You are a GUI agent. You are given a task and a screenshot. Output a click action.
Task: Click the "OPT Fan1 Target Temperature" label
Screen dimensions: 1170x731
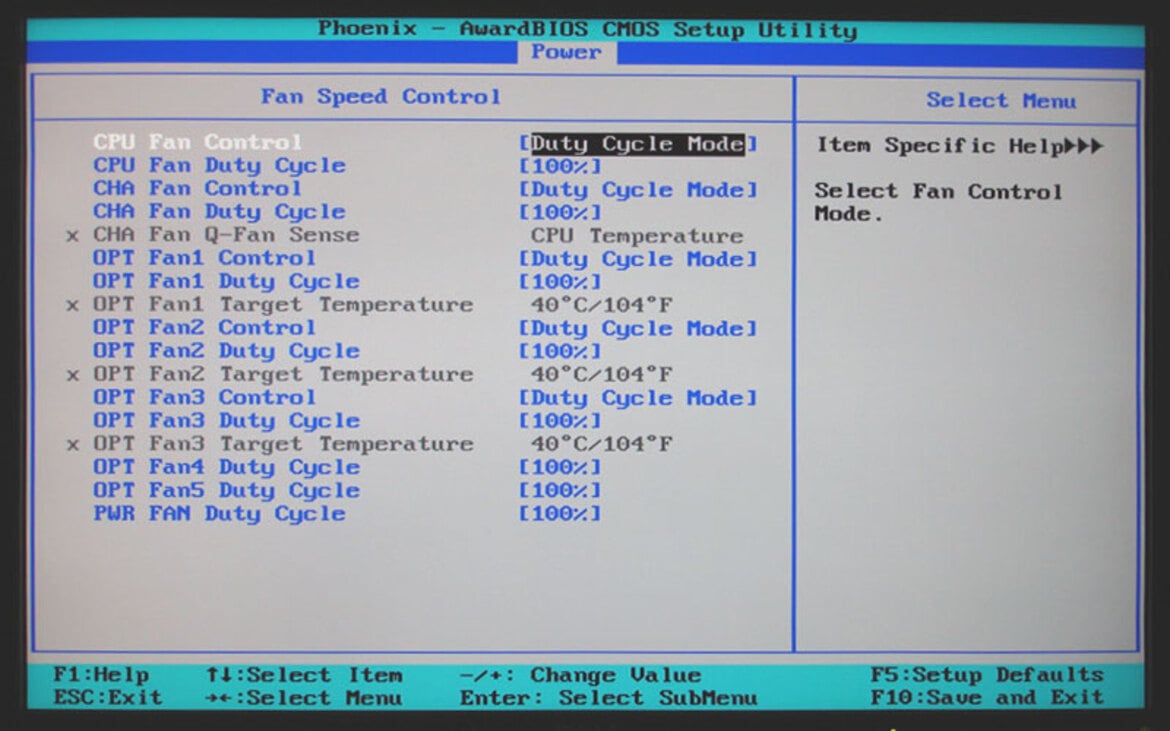point(283,304)
